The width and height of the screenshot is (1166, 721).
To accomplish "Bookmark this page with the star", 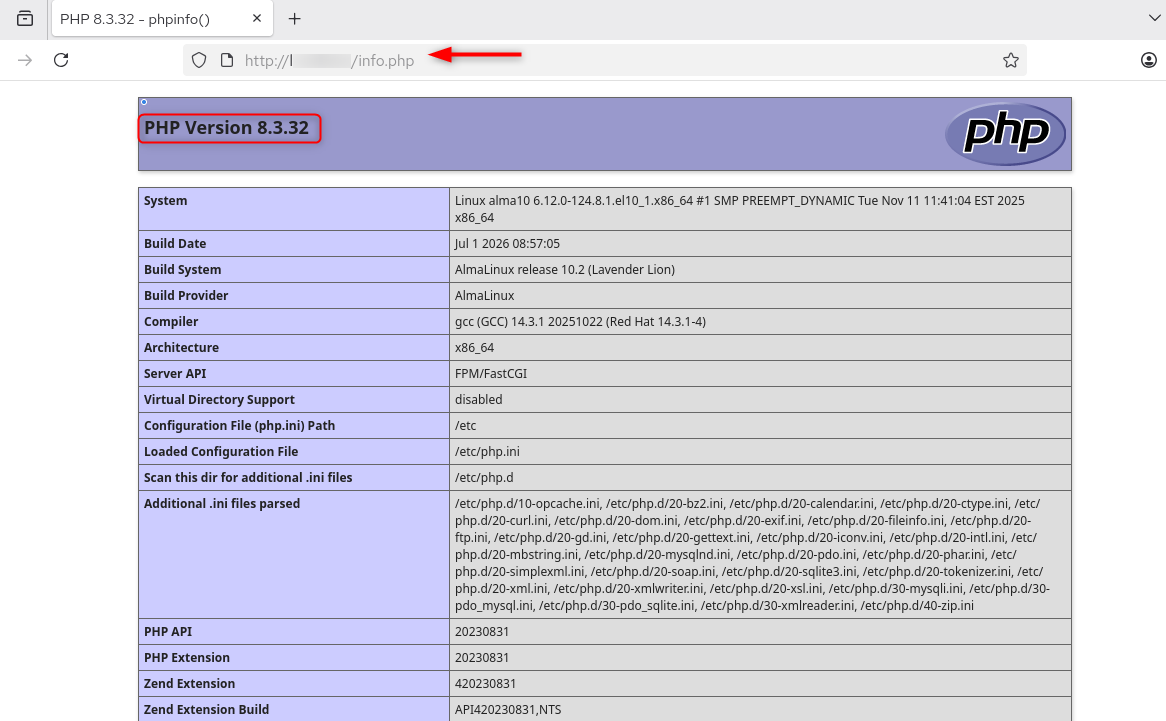I will coord(1011,60).
